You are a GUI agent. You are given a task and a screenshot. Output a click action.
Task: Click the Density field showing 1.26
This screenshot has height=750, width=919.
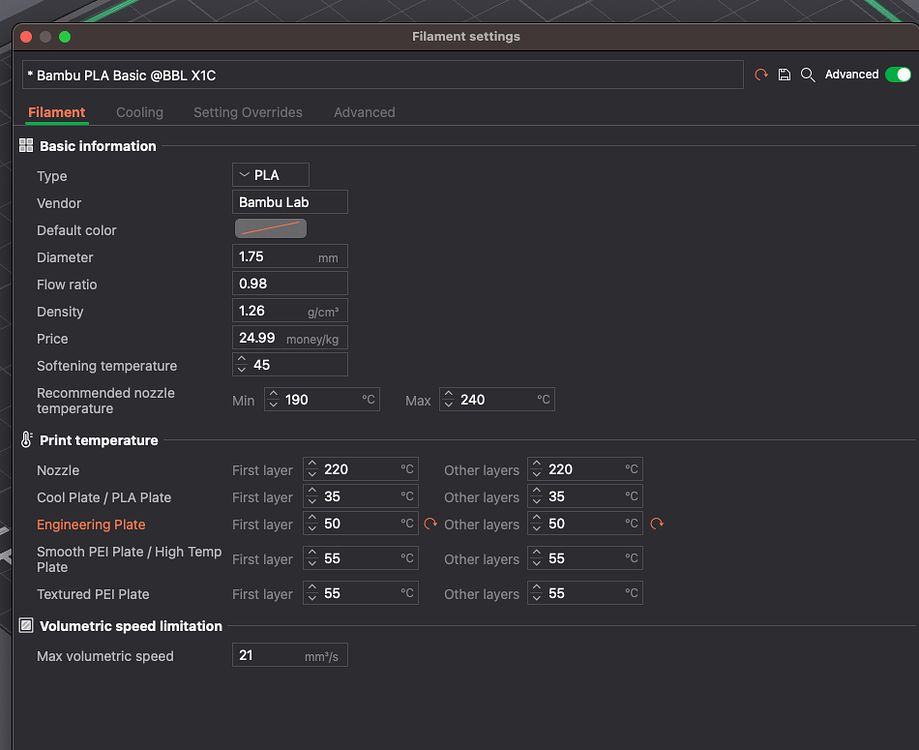tap(290, 311)
